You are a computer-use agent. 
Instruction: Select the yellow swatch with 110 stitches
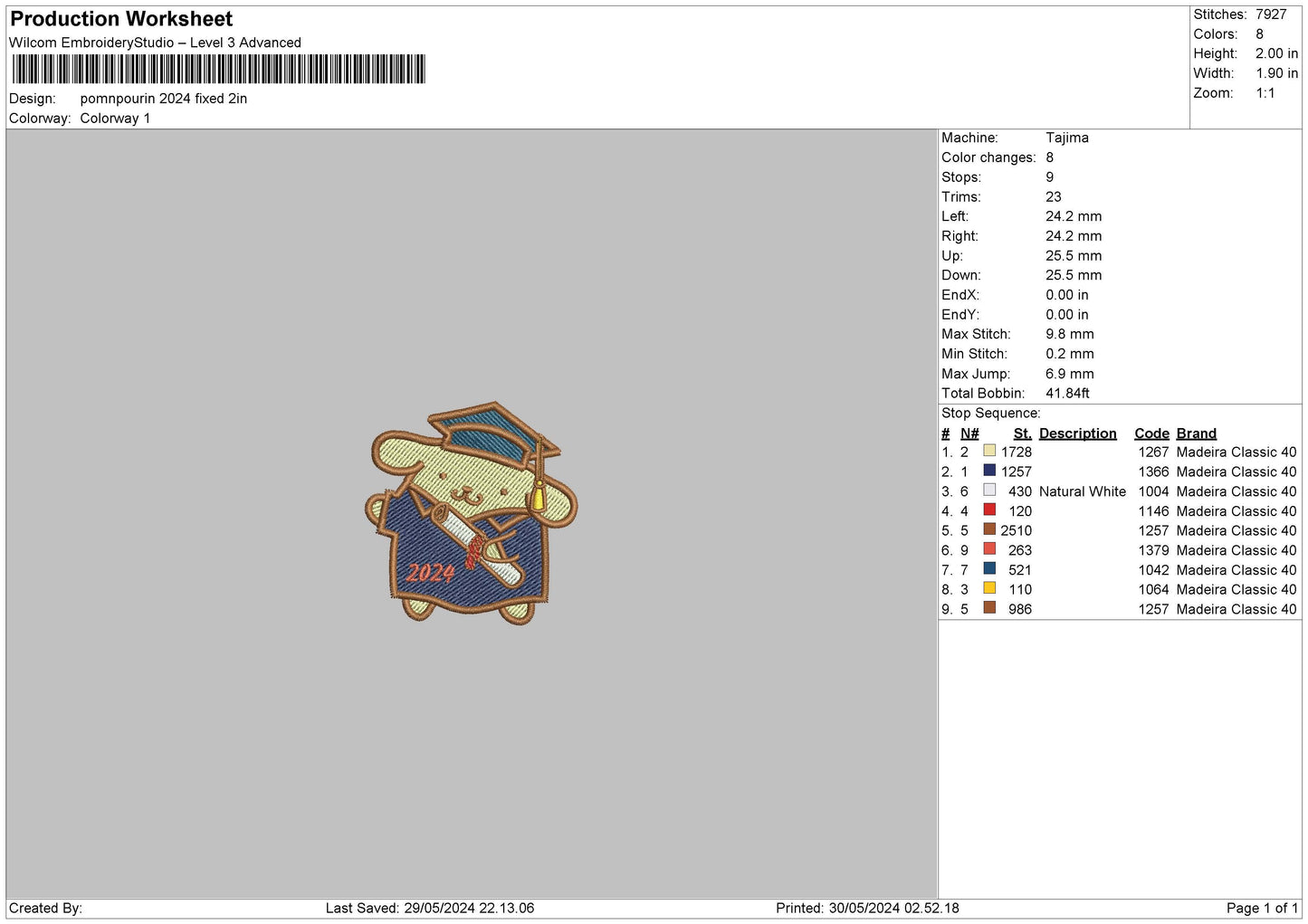989,589
